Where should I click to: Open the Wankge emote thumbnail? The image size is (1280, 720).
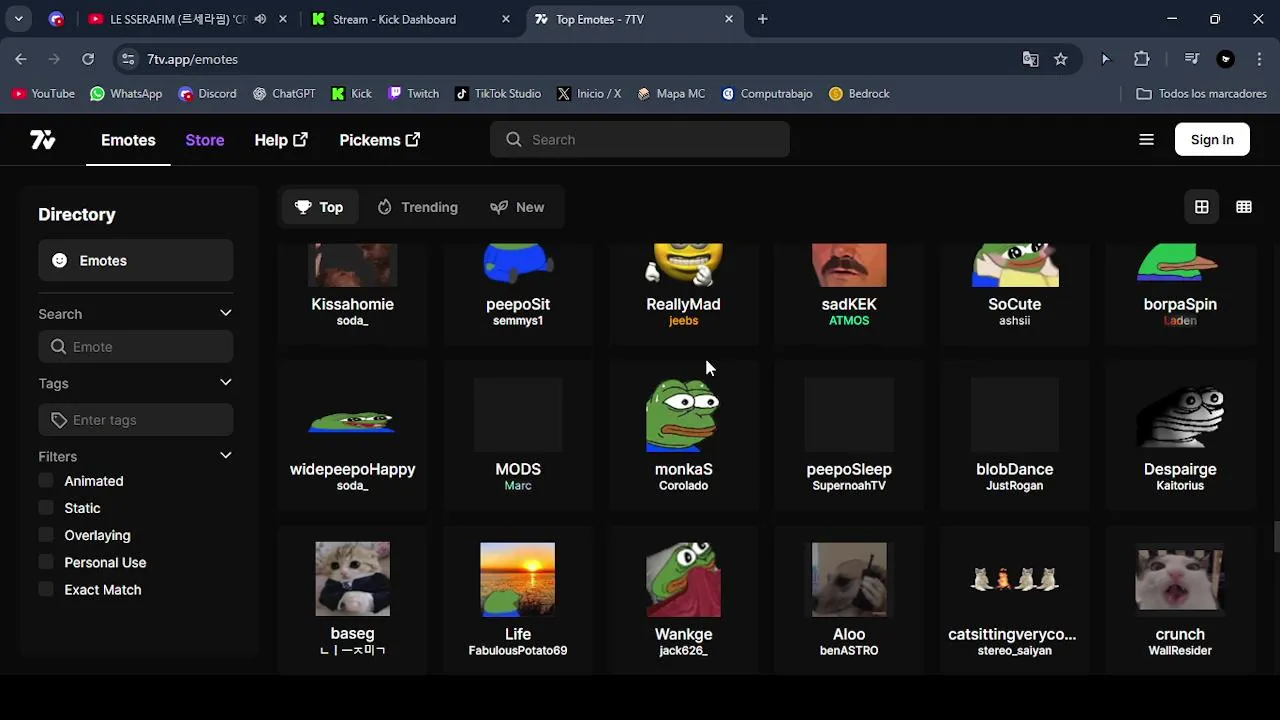pos(683,579)
